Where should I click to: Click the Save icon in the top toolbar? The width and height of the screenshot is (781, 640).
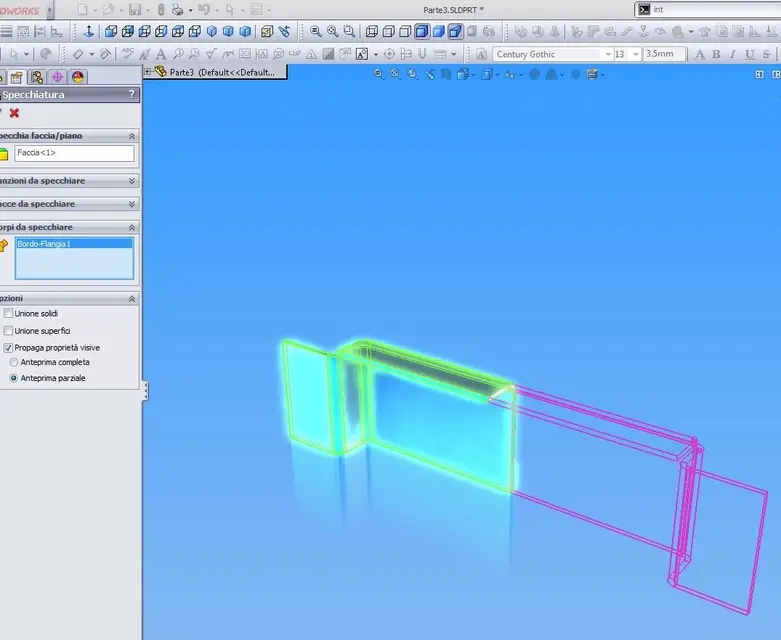point(135,9)
